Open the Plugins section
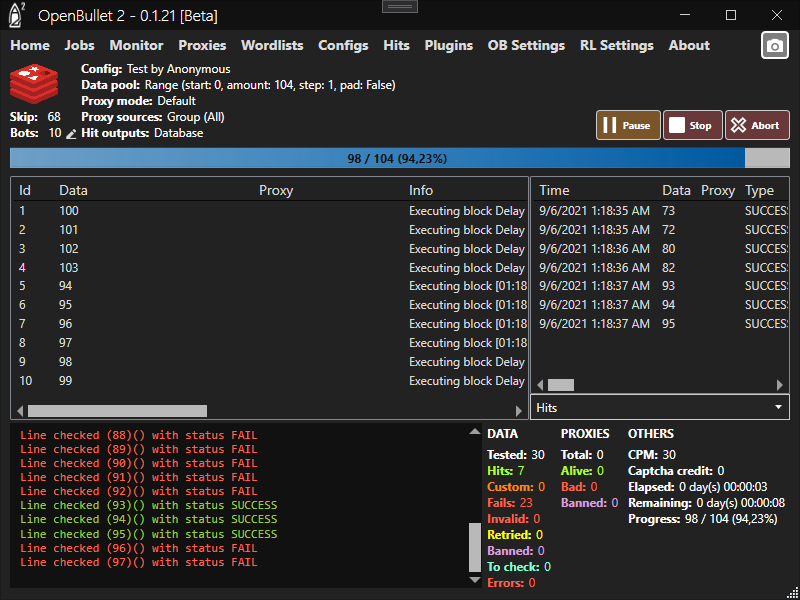Image resolution: width=800 pixels, height=600 pixels. tap(448, 45)
